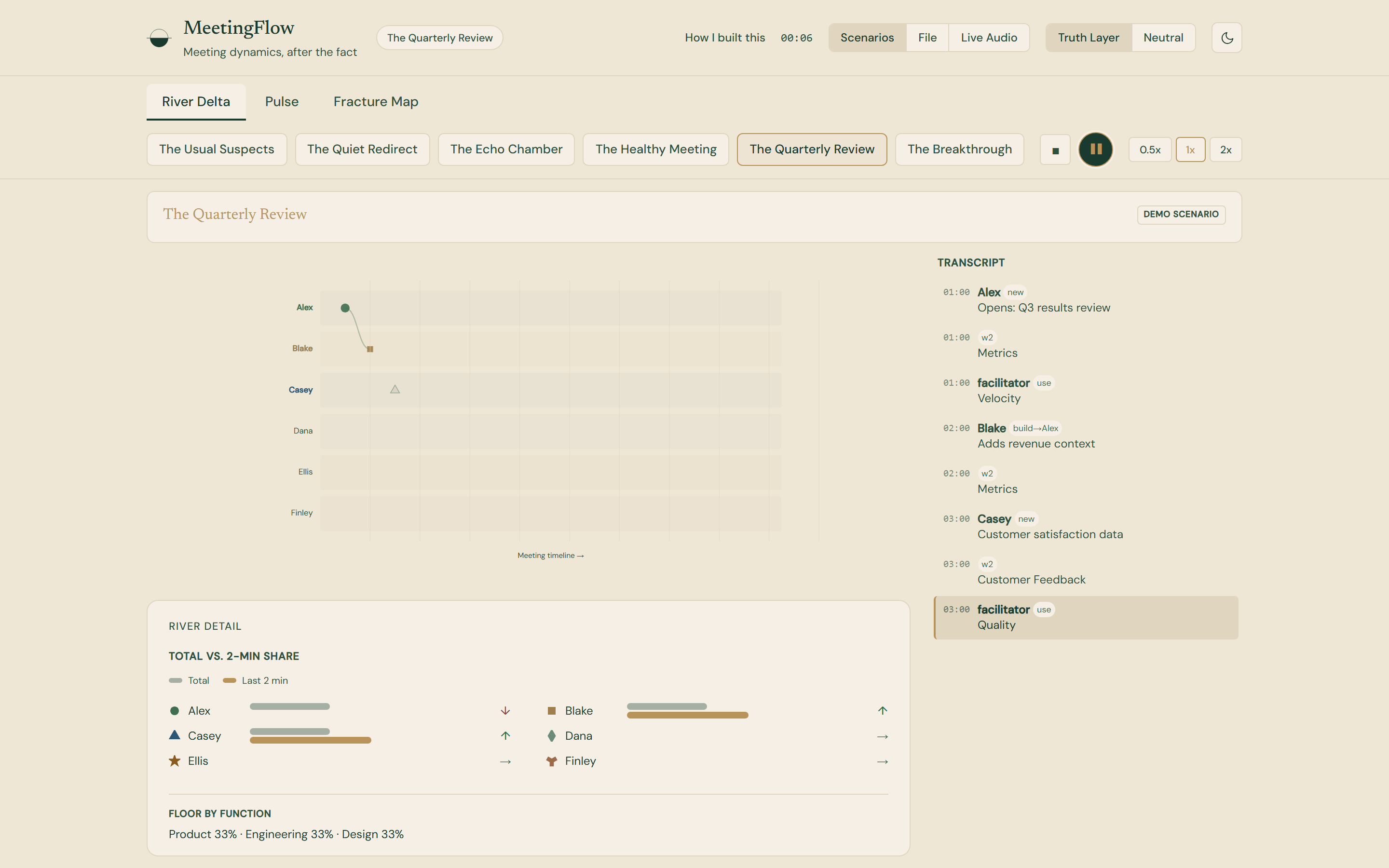Open the Fracture Map tab

click(x=375, y=102)
